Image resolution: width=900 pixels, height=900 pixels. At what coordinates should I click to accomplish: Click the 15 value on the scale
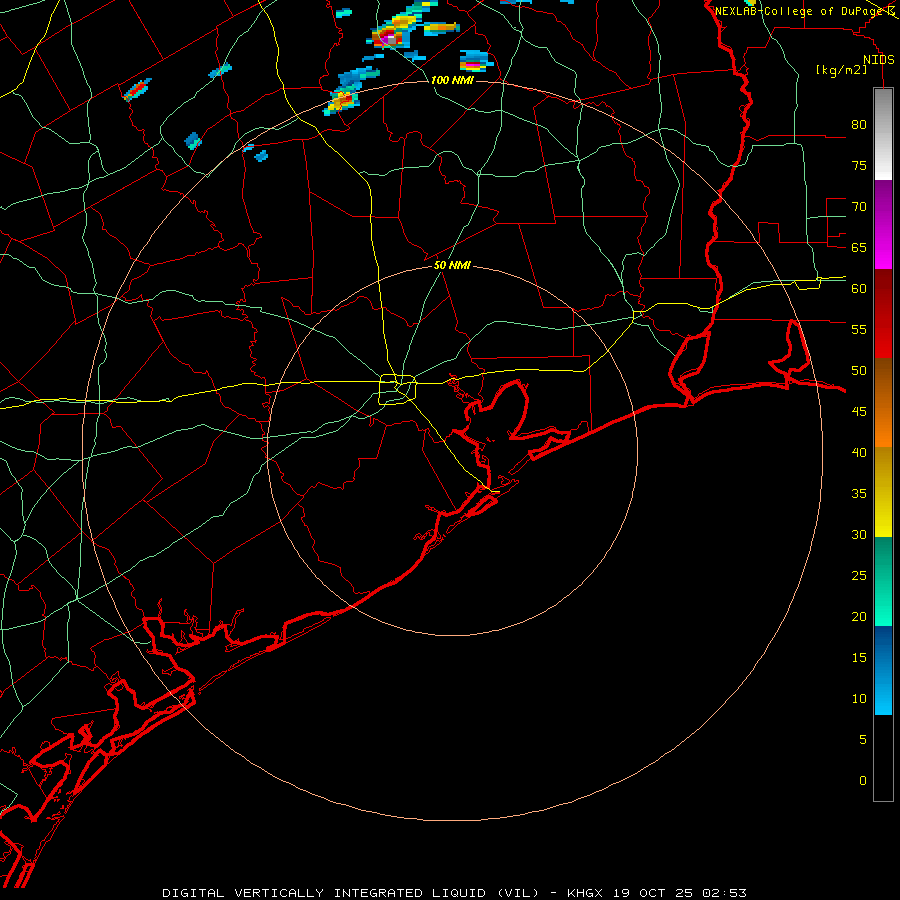tap(859, 658)
